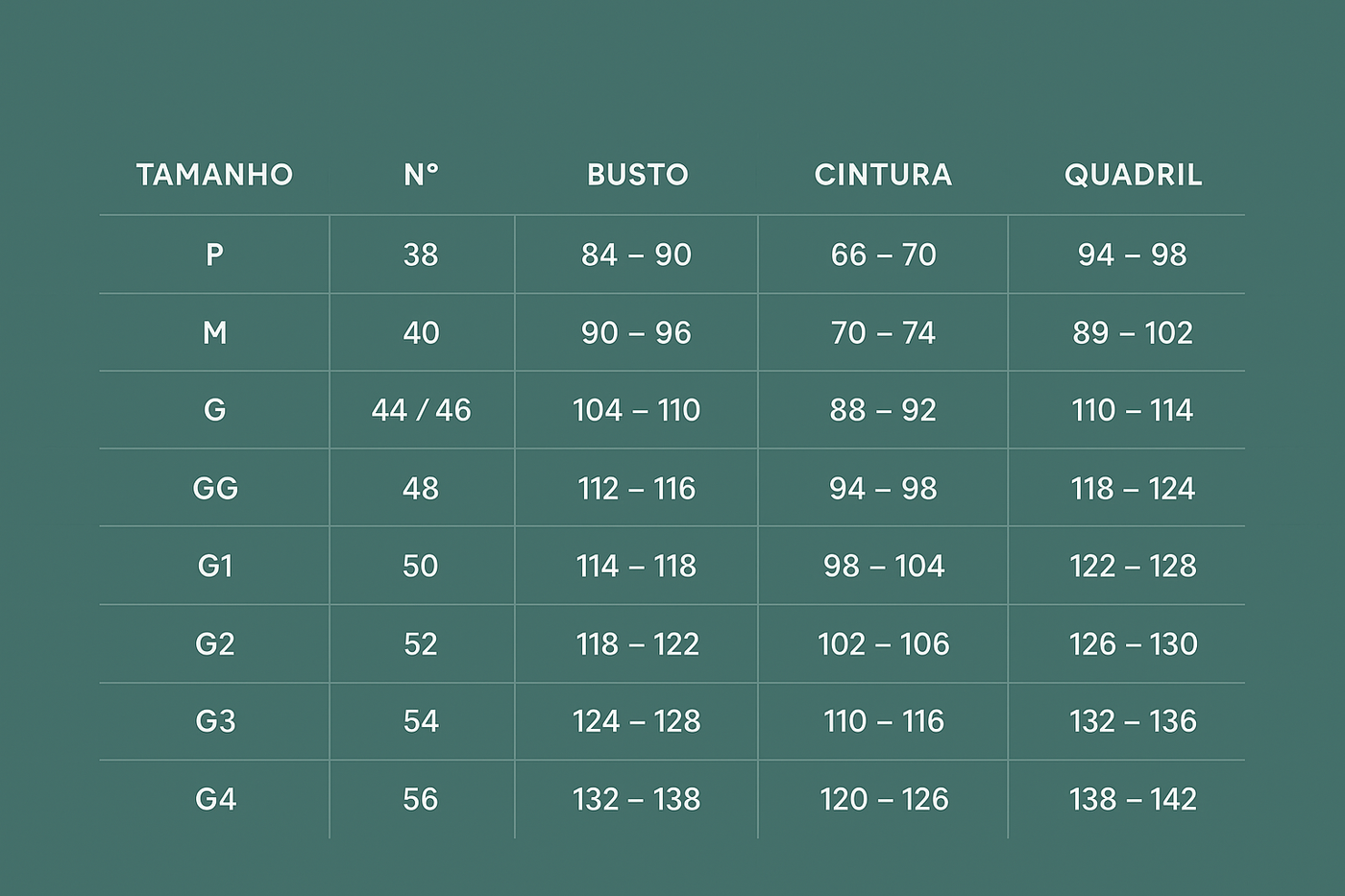Select number 38 in the N° column

click(421, 254)
